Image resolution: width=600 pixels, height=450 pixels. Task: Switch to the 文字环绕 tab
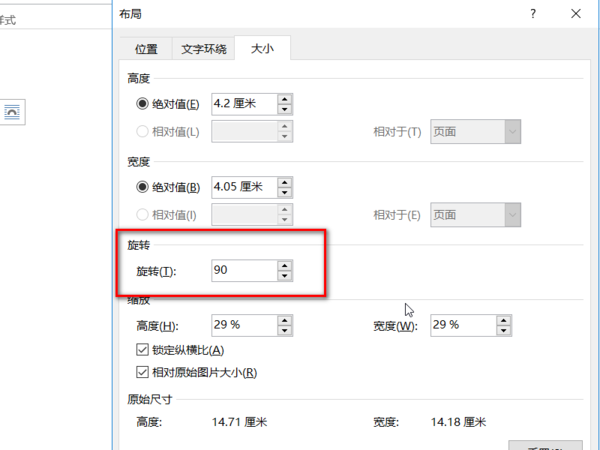[x=204, y=49]
